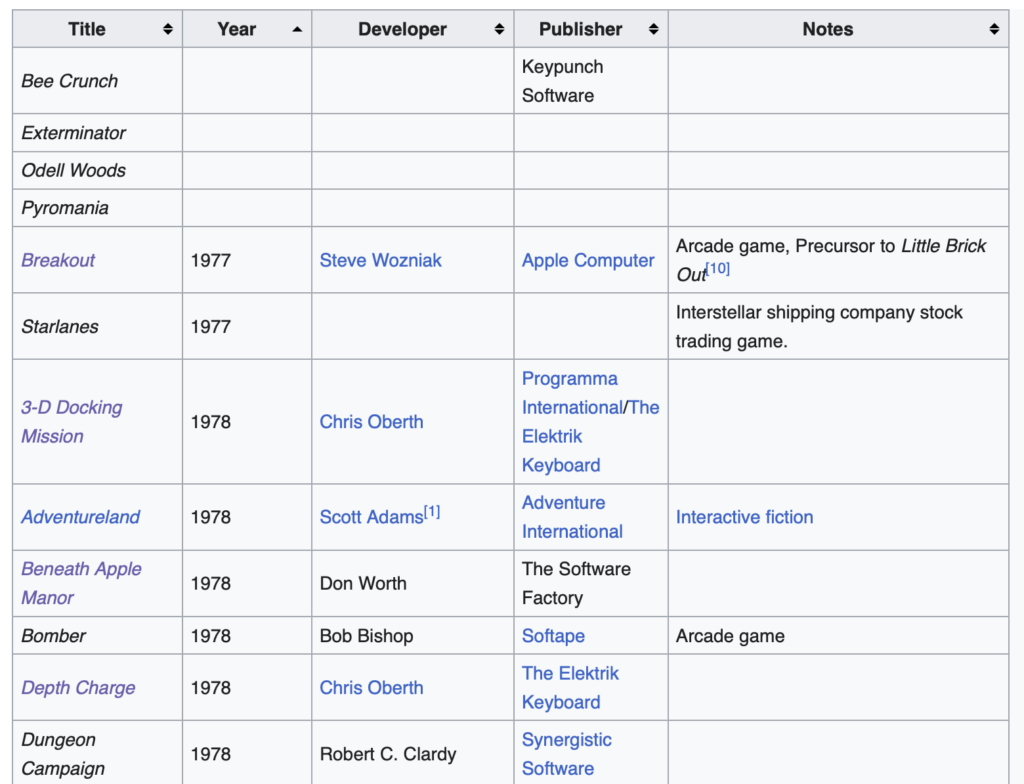
Task: Open the Synergistic Software publisher link
Action: (x=567, y=754)
